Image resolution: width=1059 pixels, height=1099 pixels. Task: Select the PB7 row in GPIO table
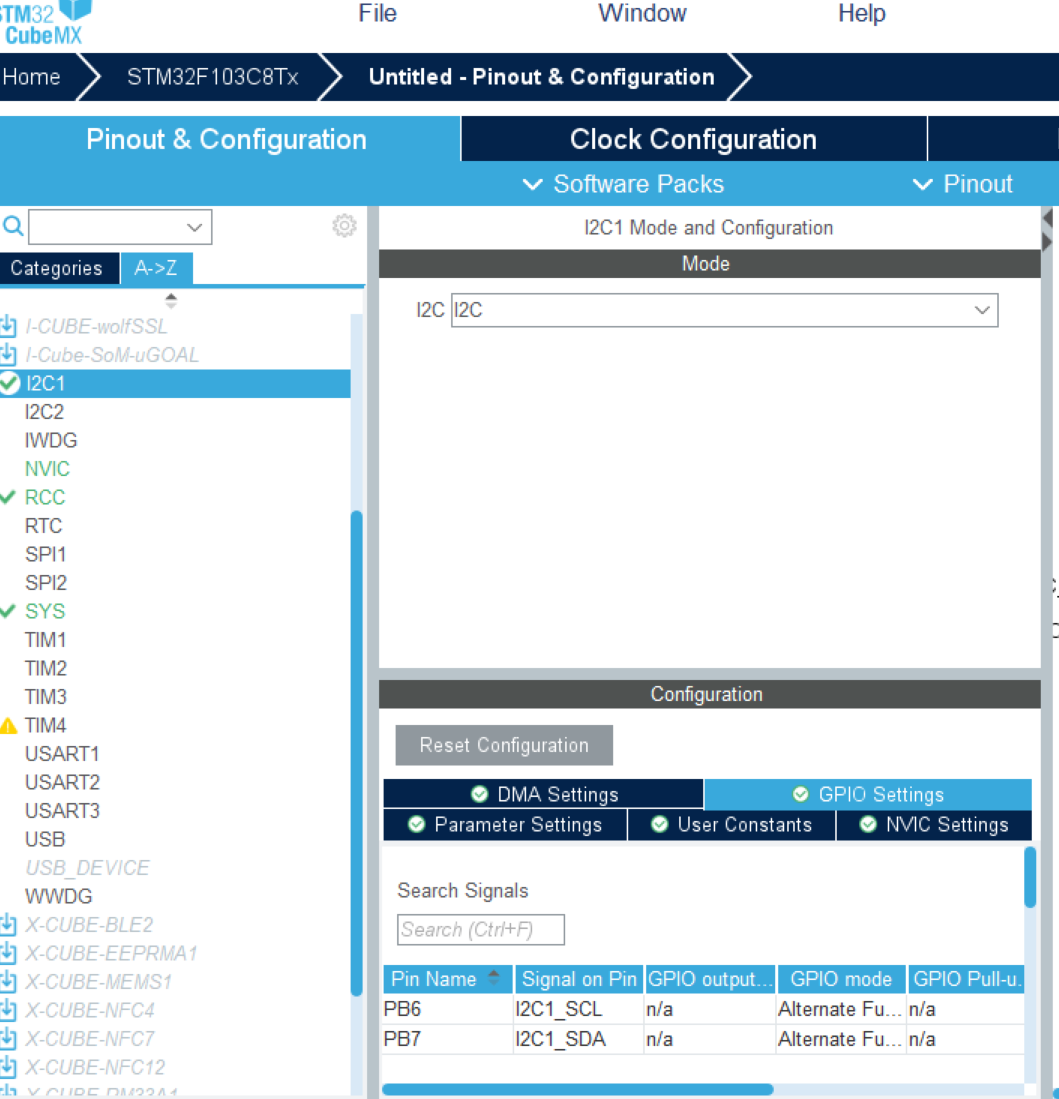(x=703, y=1039)
